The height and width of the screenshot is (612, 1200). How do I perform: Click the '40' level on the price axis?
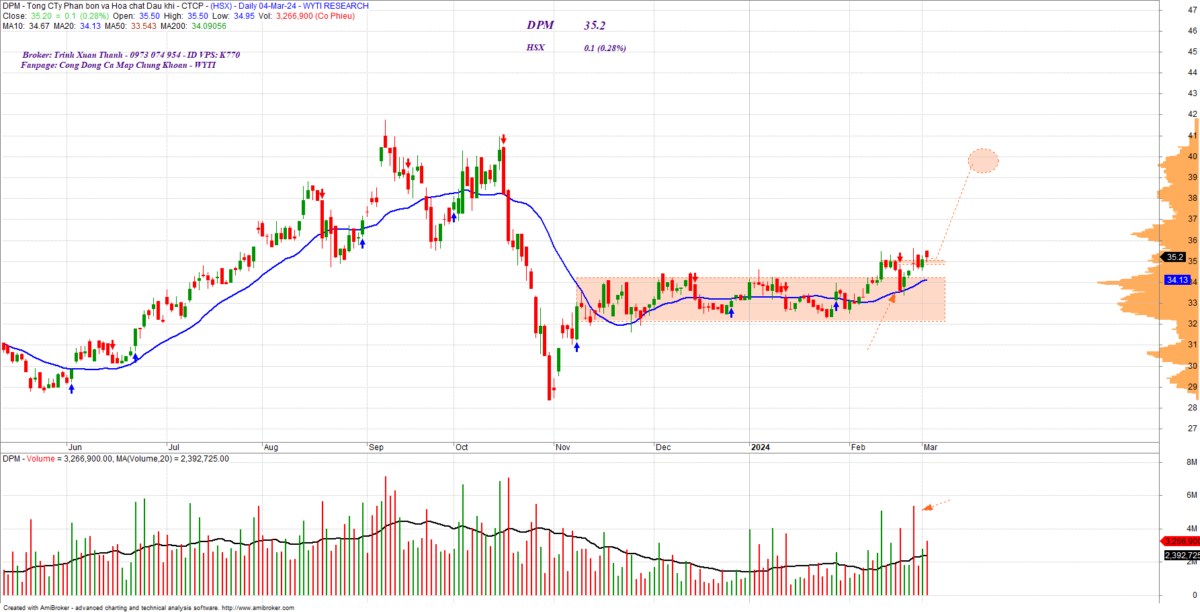1192,156
